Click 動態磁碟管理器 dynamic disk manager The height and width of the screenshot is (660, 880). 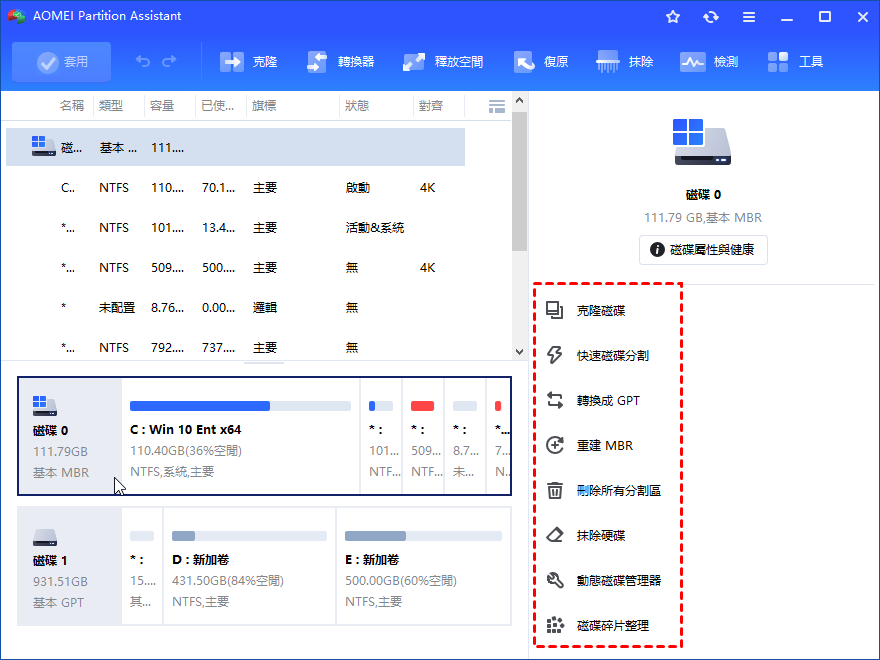pos(619,580)
